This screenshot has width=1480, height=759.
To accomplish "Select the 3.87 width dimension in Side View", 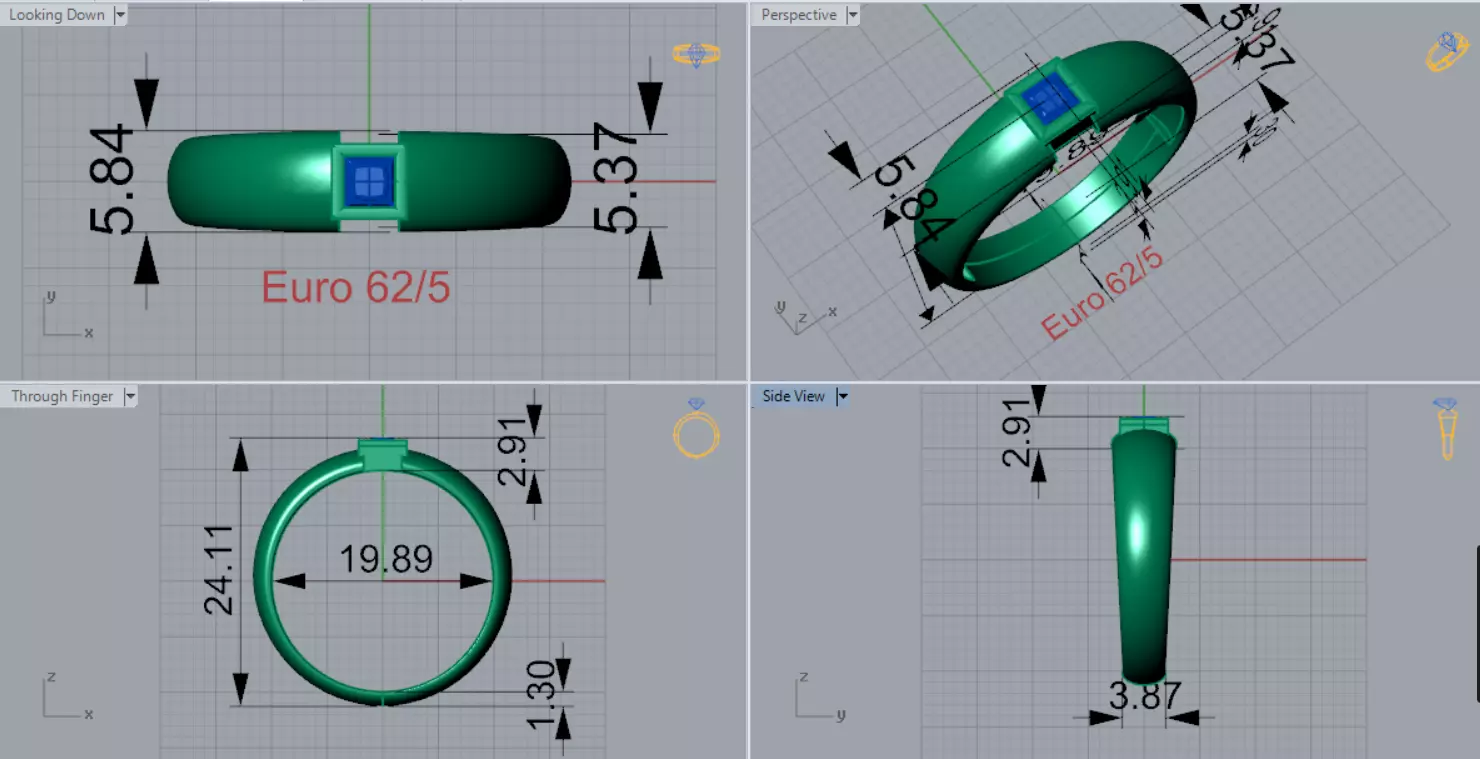I will [x=1145, y=696].
